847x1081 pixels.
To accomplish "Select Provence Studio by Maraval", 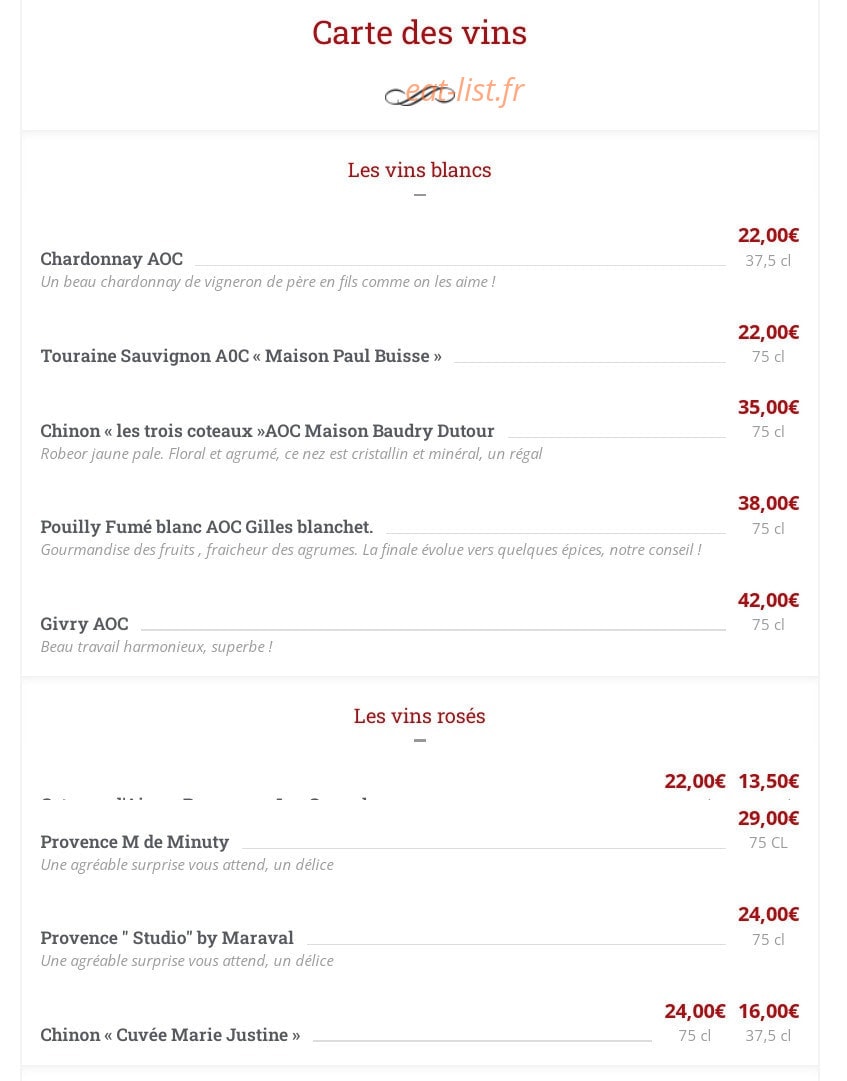I will [167, 938].
